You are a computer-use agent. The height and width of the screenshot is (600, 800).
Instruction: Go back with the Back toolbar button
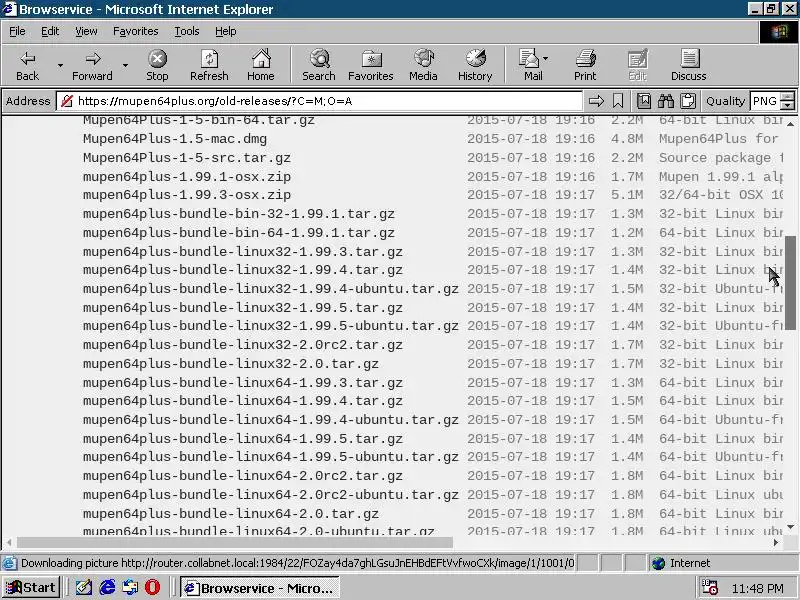(x=28, y=65)
